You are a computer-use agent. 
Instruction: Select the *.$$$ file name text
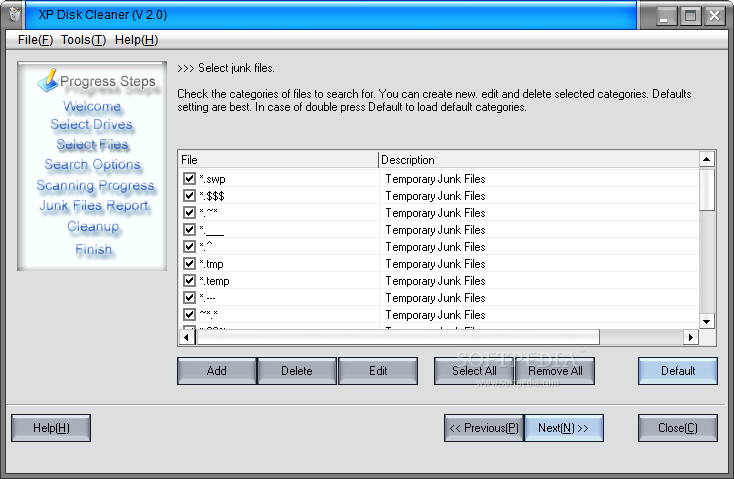[x=212, y=196]
